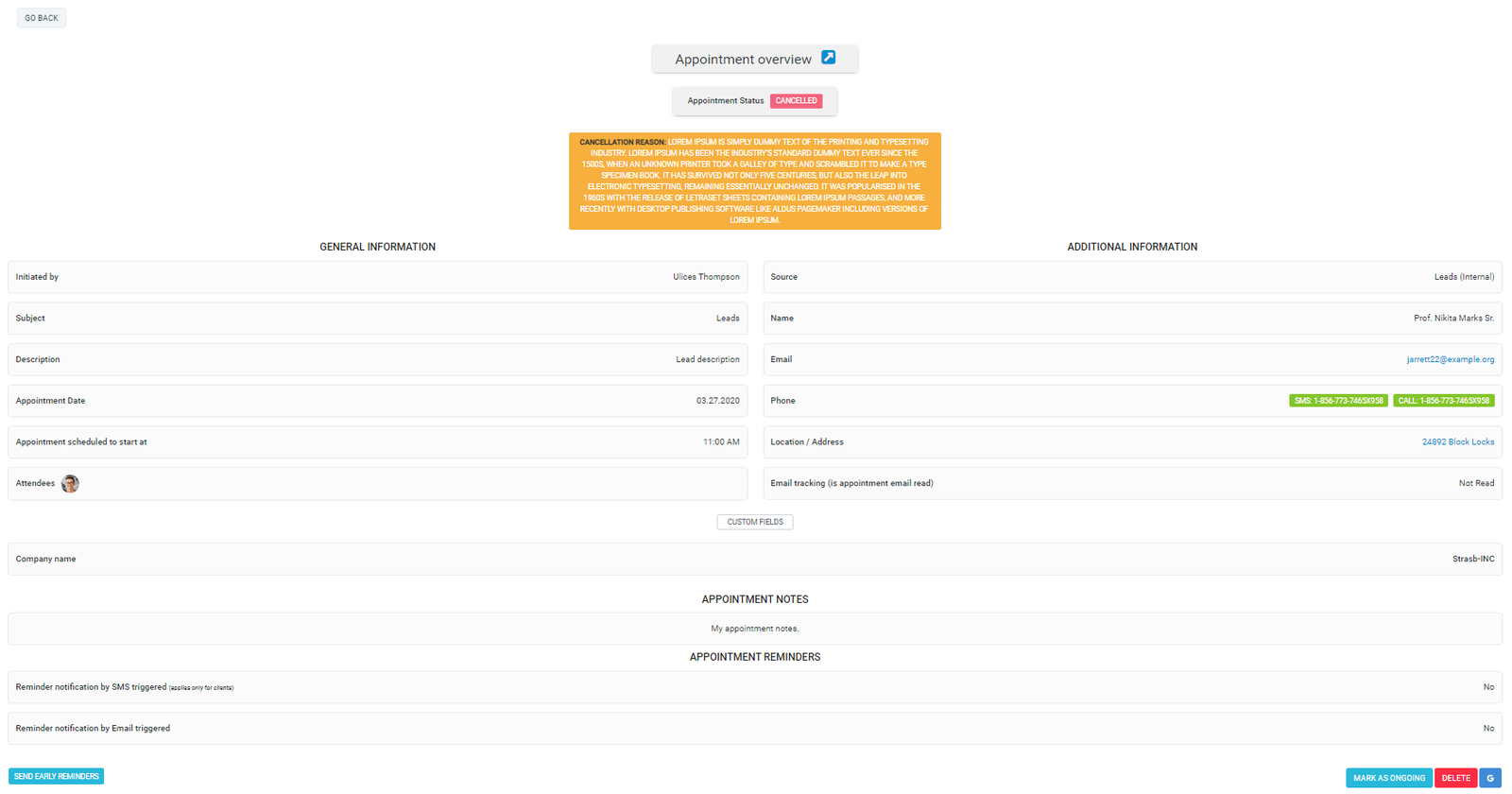Click the CALL phone number badge
This screenshot has width=1512, height=794.
[x=1443, y=401]
